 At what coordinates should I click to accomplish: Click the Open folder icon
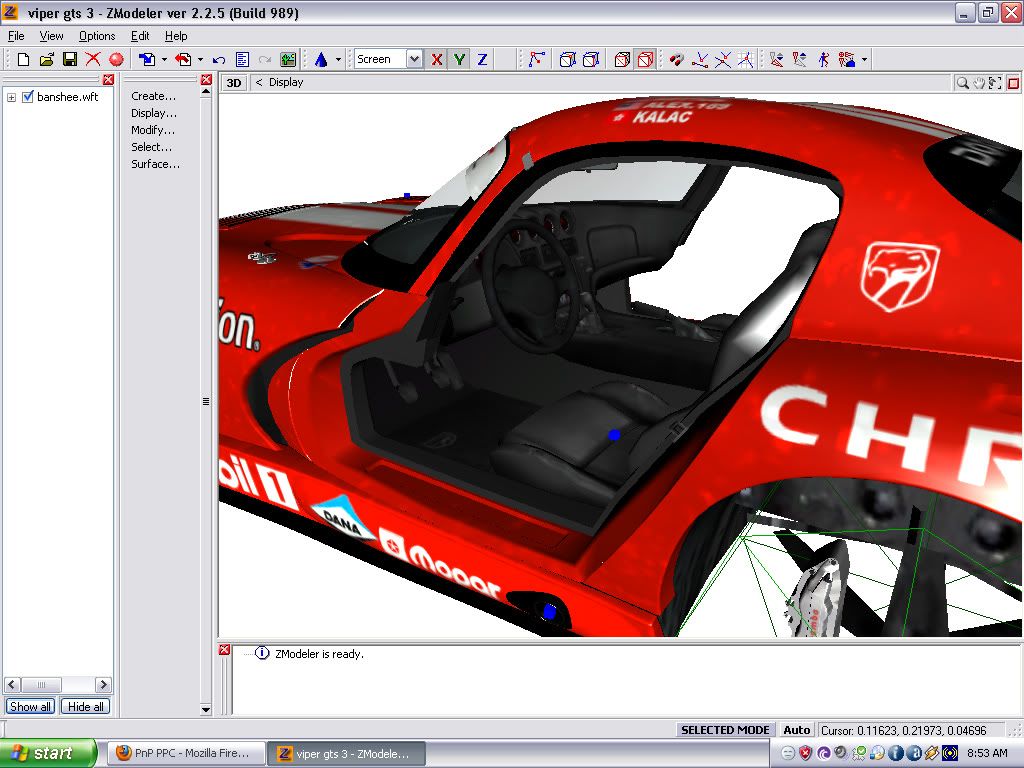[x=46, y=60]
